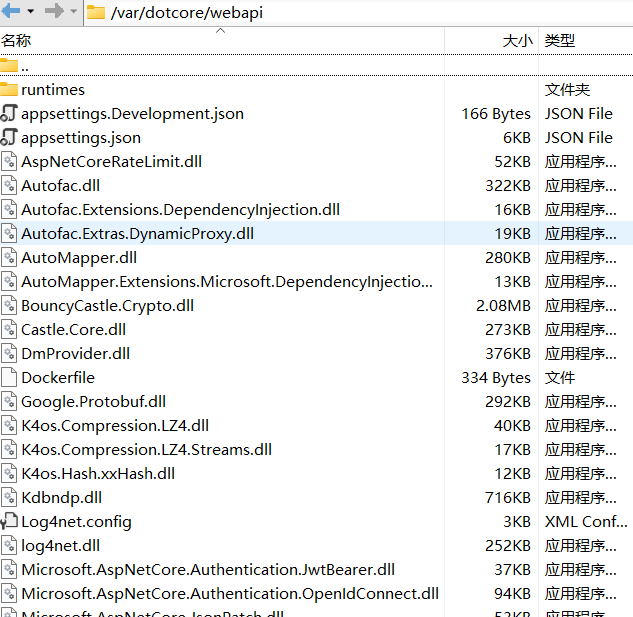
Task: Select Autofac.dll file name
Action: [x=61, y=186]
